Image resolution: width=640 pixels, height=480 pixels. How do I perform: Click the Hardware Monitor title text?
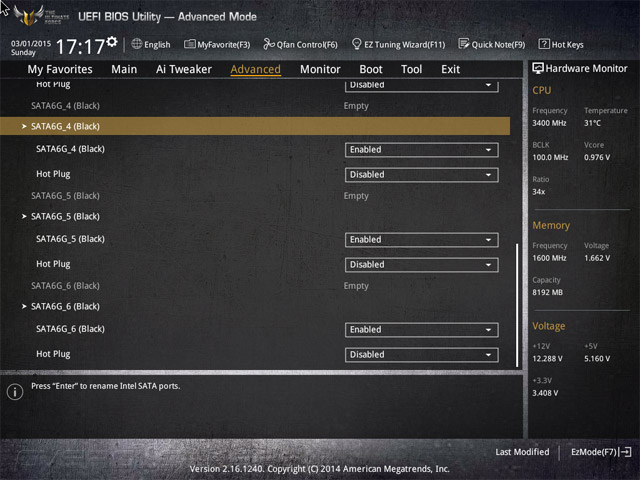pyautogui.click(x=586, y=69)
